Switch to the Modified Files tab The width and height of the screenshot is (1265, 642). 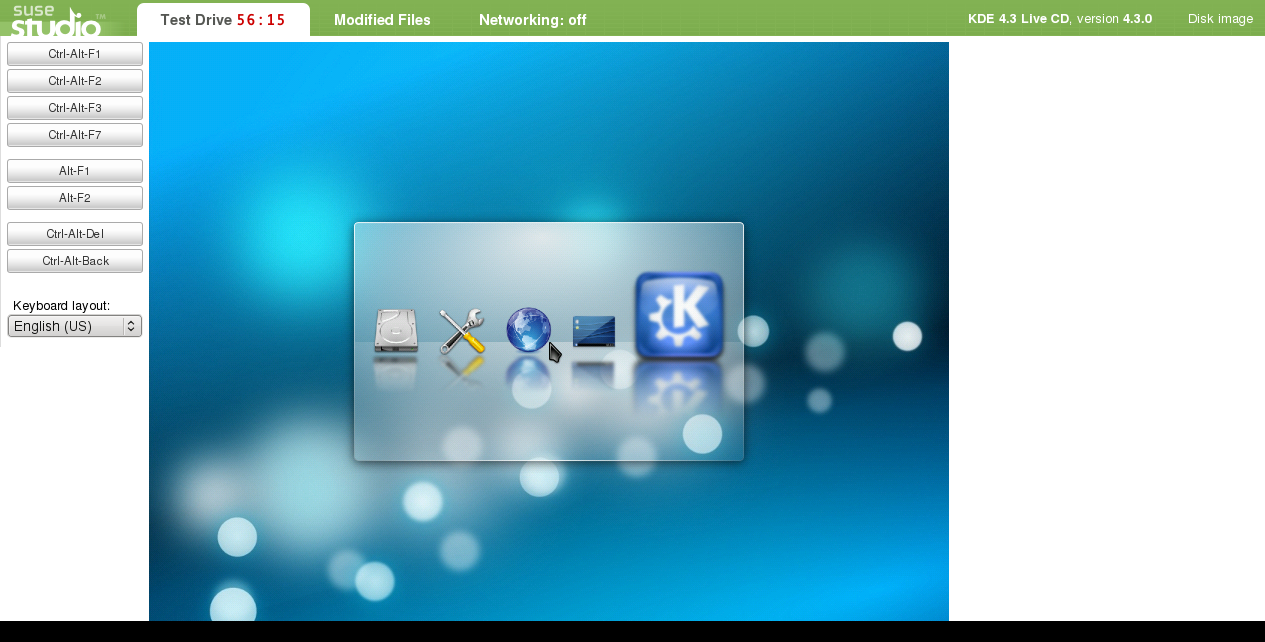click(382, 20)
